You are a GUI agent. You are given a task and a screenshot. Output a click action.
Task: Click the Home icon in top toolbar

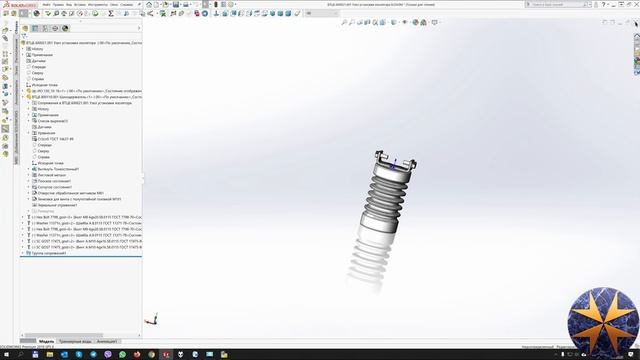[x=149, y=4]
